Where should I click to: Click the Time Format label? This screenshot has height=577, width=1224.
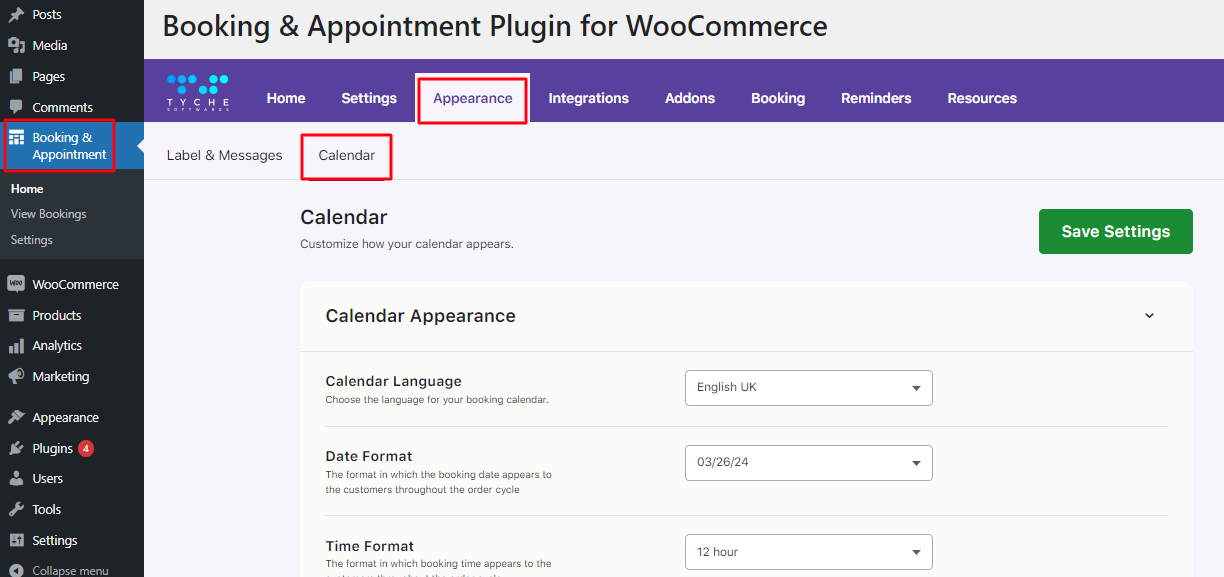click(370, 546)
